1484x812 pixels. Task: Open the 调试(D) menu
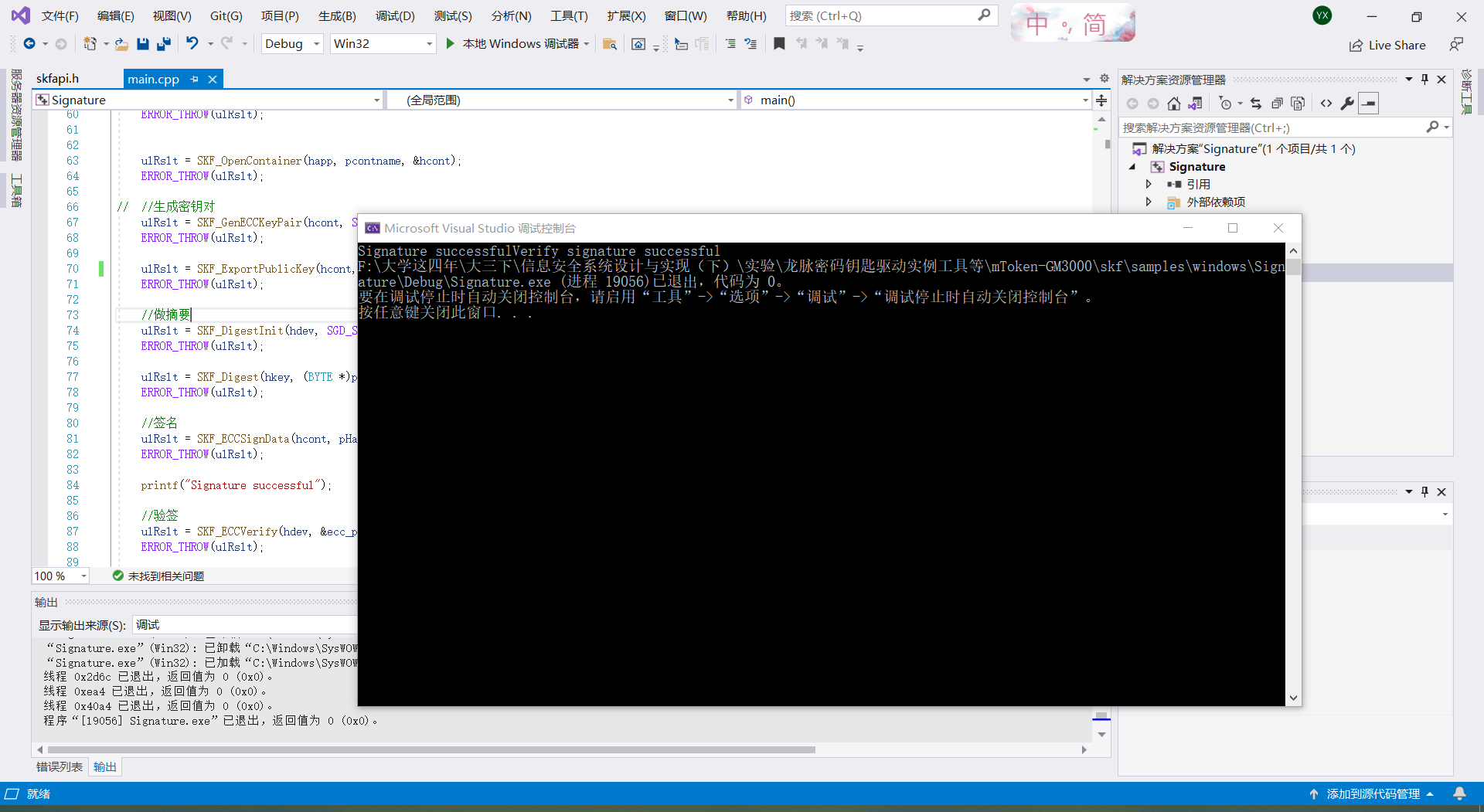point(395,15)
